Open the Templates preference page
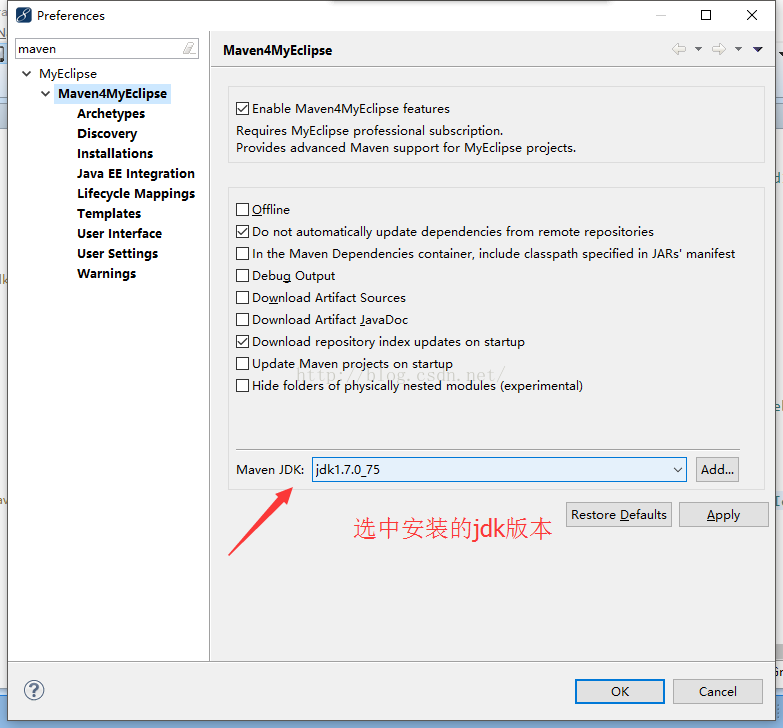The height and width of the screenshot is (728, 783). 109,213
